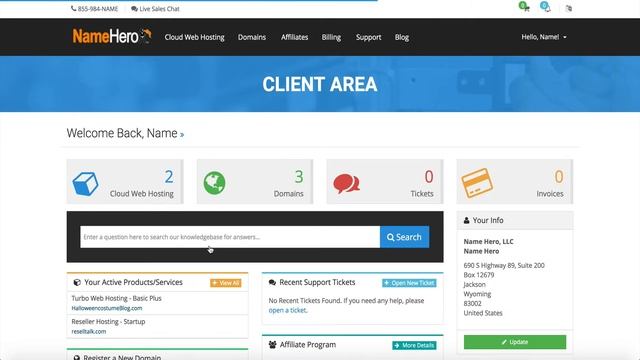Open the Affiliates menu item
This screenshot has height=360, width=640.
(x=294, y=37)
